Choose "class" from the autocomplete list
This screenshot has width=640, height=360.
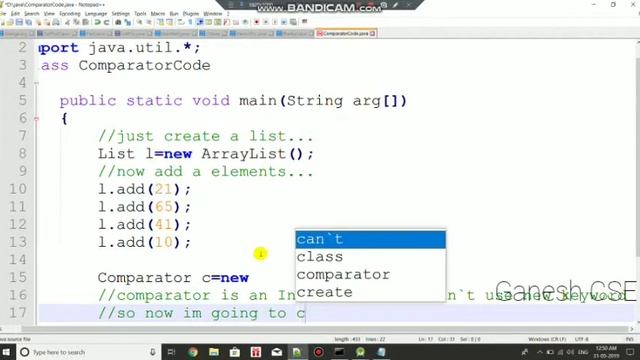point(370,257)
